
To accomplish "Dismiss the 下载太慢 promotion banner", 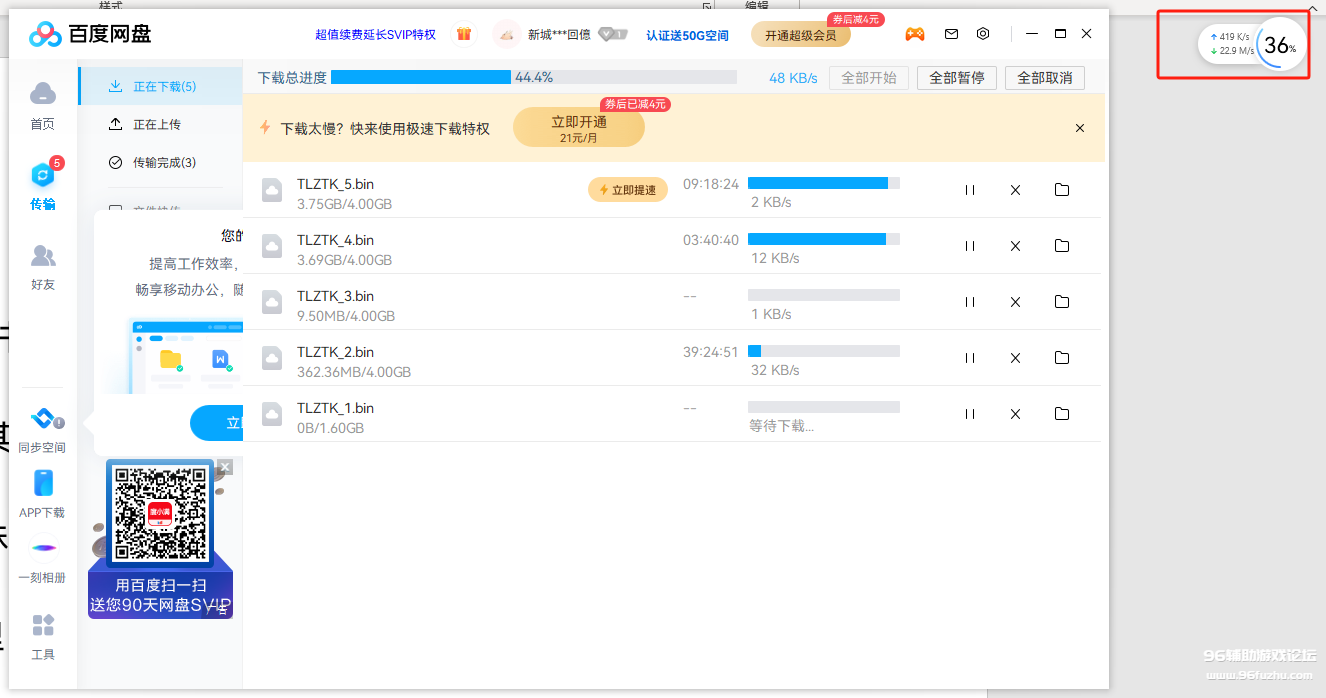I will 1080,128.
